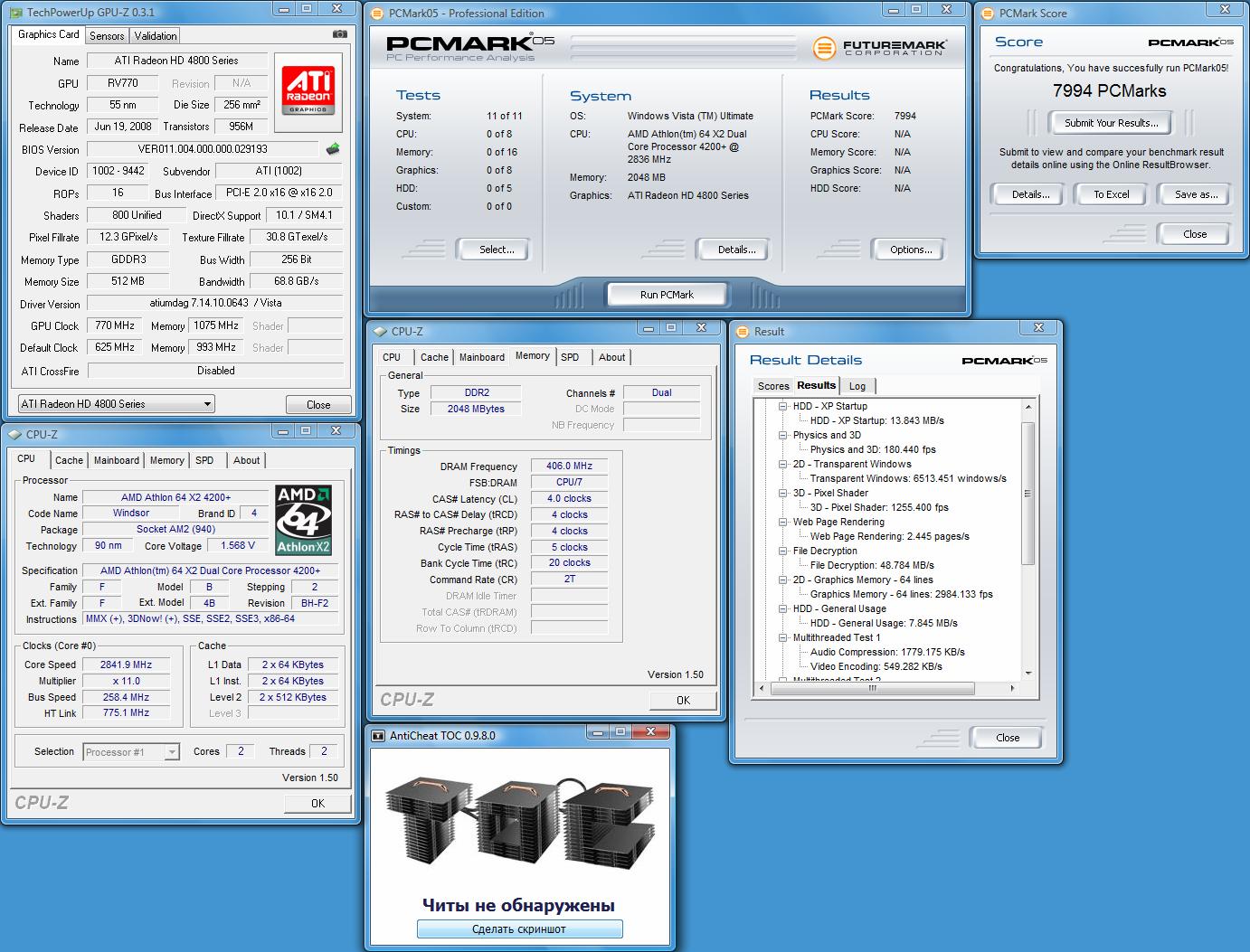The width and height of the screenshot is (1250, 952).
Task: Collapse the 3D - Pixel Shader node
Action: (x=783, y=494)
